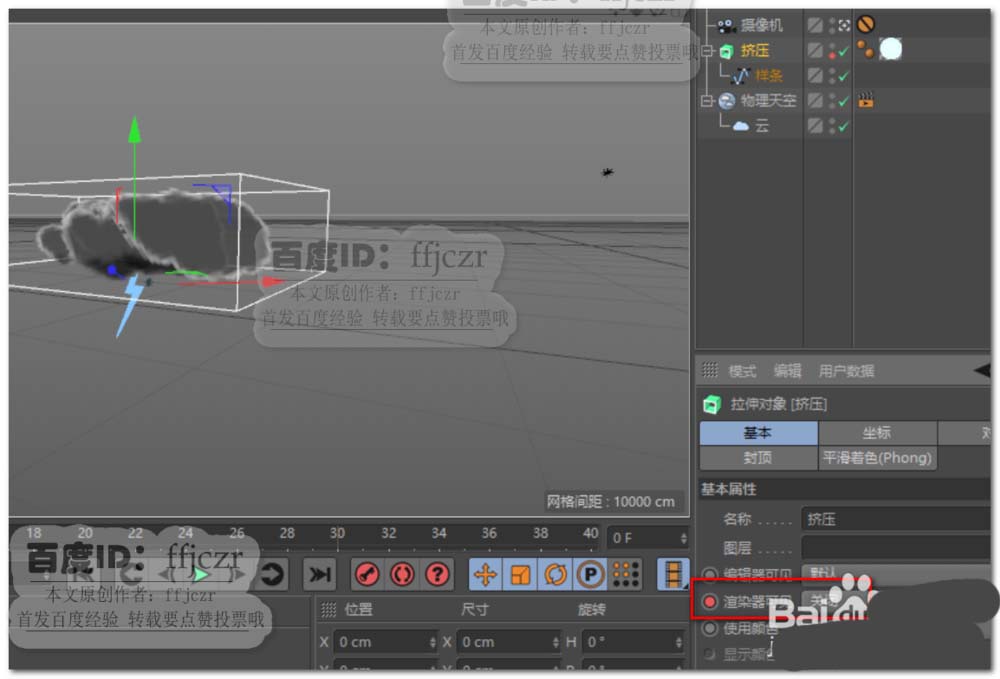1000x679 pixels.
Task: Click the 名称 field containing 挤压
Action: coord(896,519)
